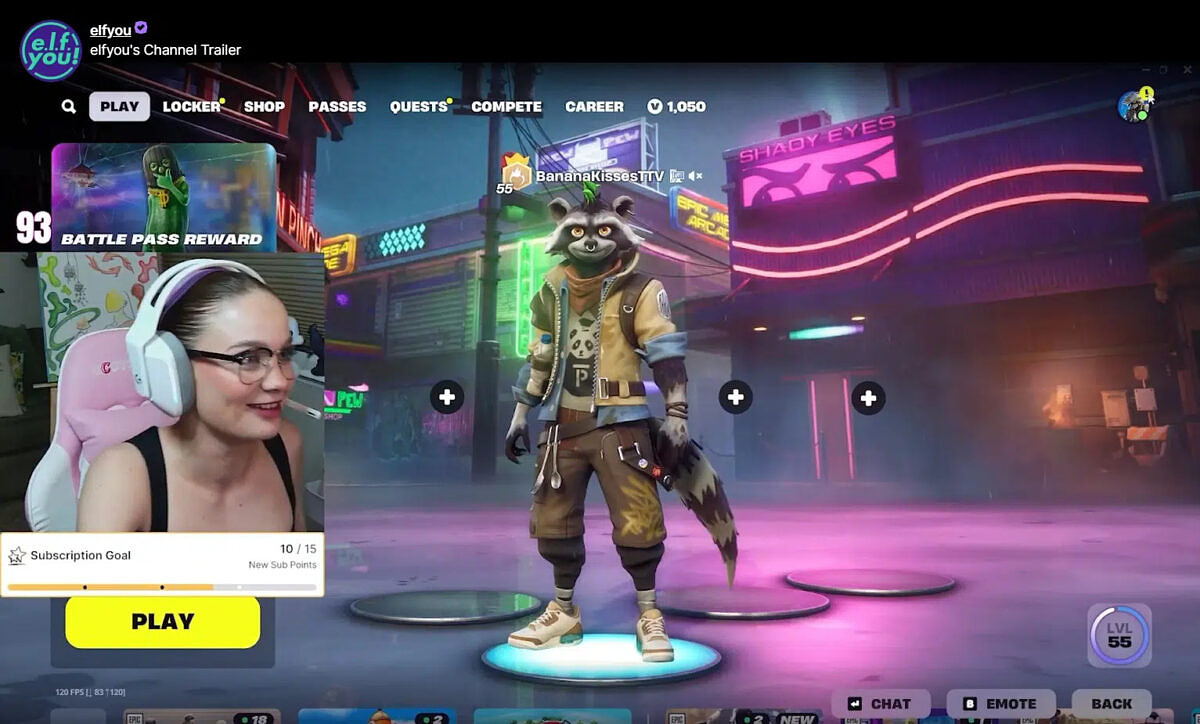The height and width of the screenshot is (724, 1200).
Task: Click the V-Bucks balance 1,050
Action: tap(676, 106)
